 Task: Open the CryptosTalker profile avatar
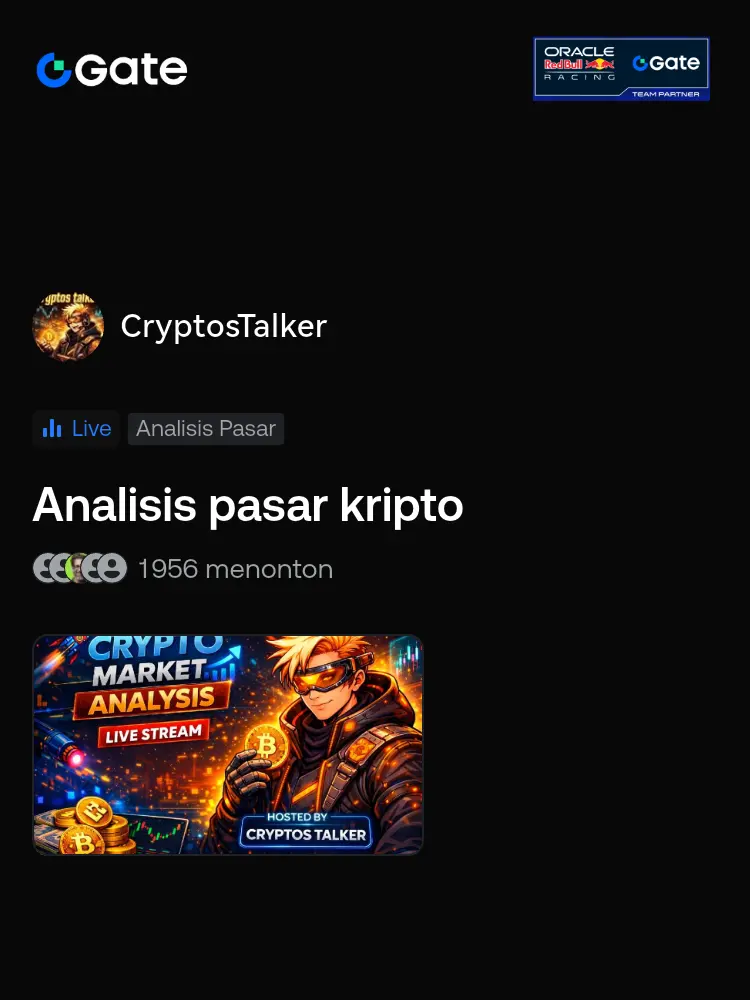(68, 326)
